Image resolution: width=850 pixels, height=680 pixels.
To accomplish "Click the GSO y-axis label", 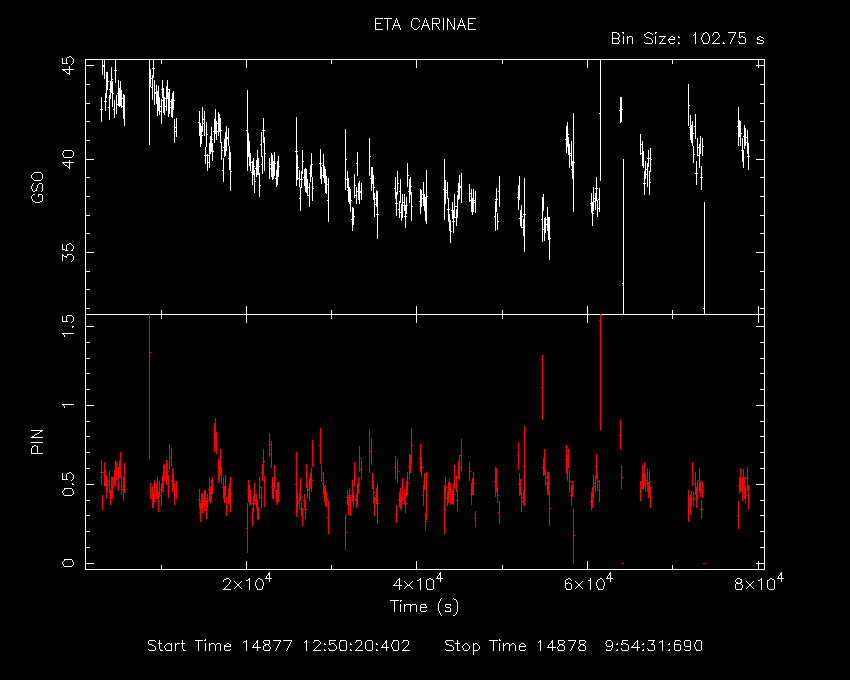I will [x=37, y=187].
